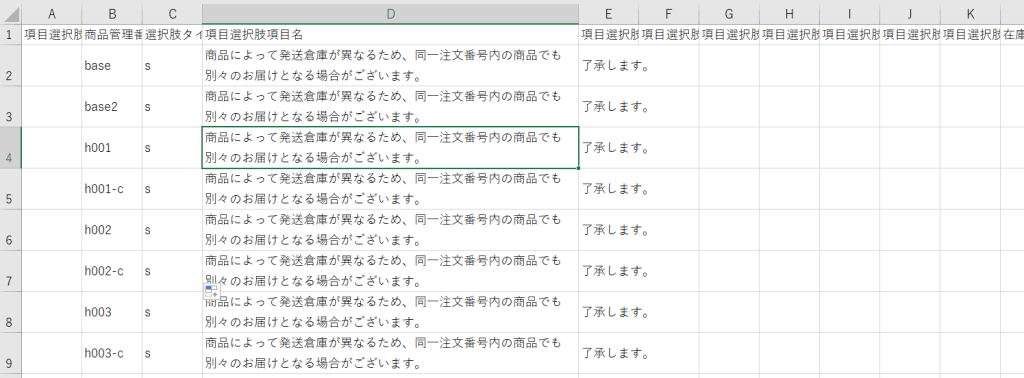Click the '商品によって発送倉庫…' cell in the base row
This screenshot has height=378, width=1024.
[390, 65]
